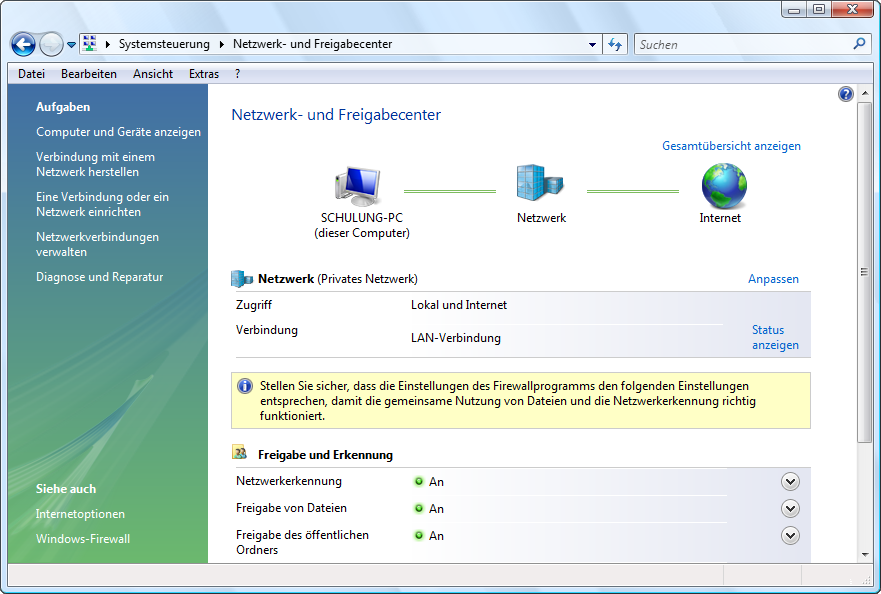Click the blue Help question mark icon

(845, 93)
